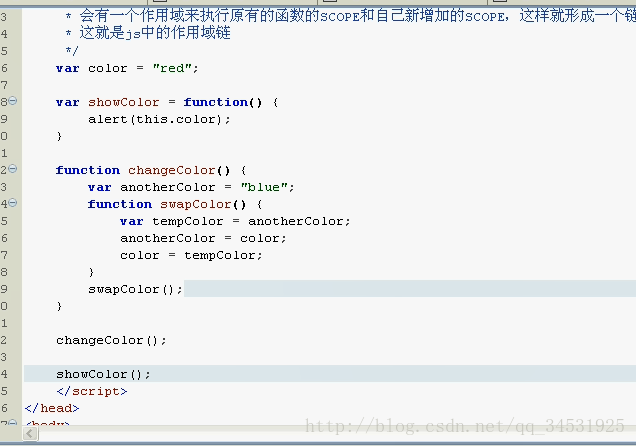636x446 pixels.
Task: Click the 'color = tempColor;' assignment line
Action: click(191, 256)
